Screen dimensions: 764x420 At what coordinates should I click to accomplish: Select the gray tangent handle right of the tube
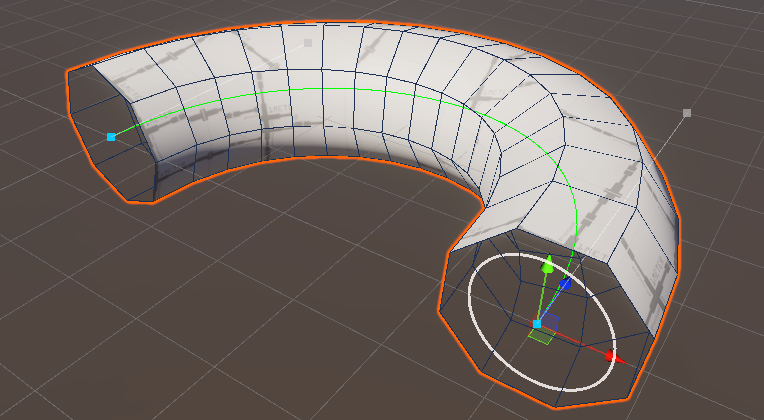tap(687, 113)
